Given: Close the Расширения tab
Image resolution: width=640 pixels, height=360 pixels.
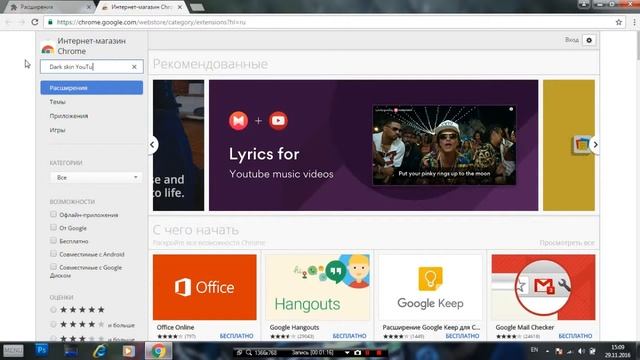Looking at the screenshot, I should coord(89,7).
